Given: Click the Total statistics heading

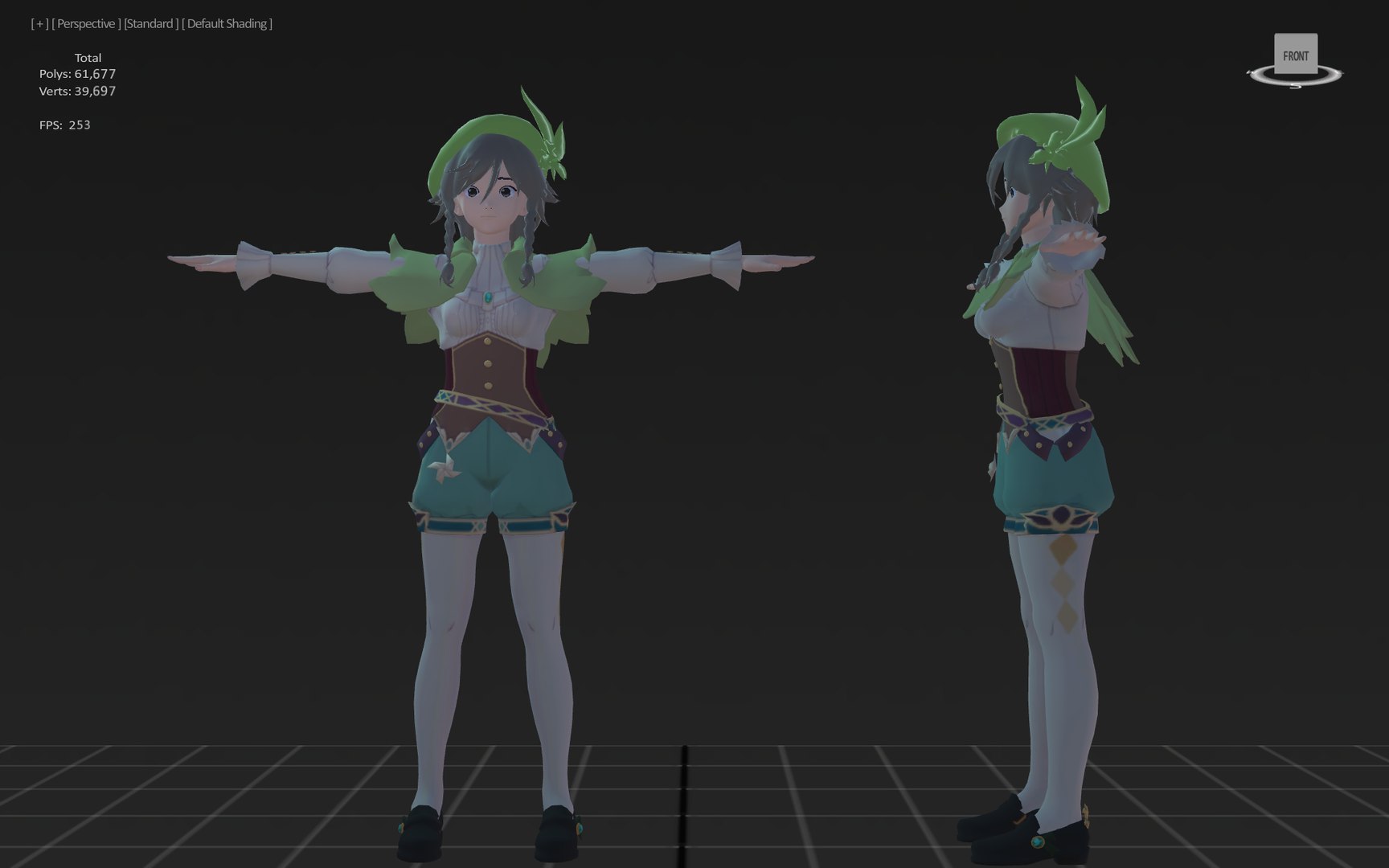Looking at the screenshot, I should [88, 58].
